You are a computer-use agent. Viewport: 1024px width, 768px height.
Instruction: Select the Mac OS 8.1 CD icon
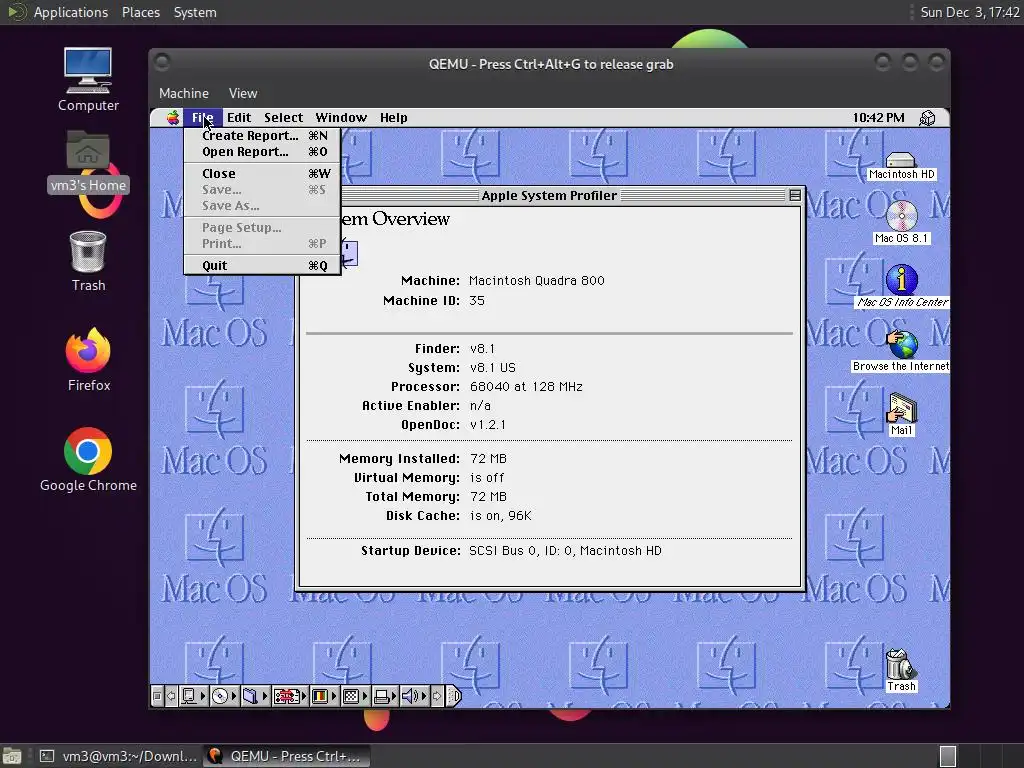(901, 222)
